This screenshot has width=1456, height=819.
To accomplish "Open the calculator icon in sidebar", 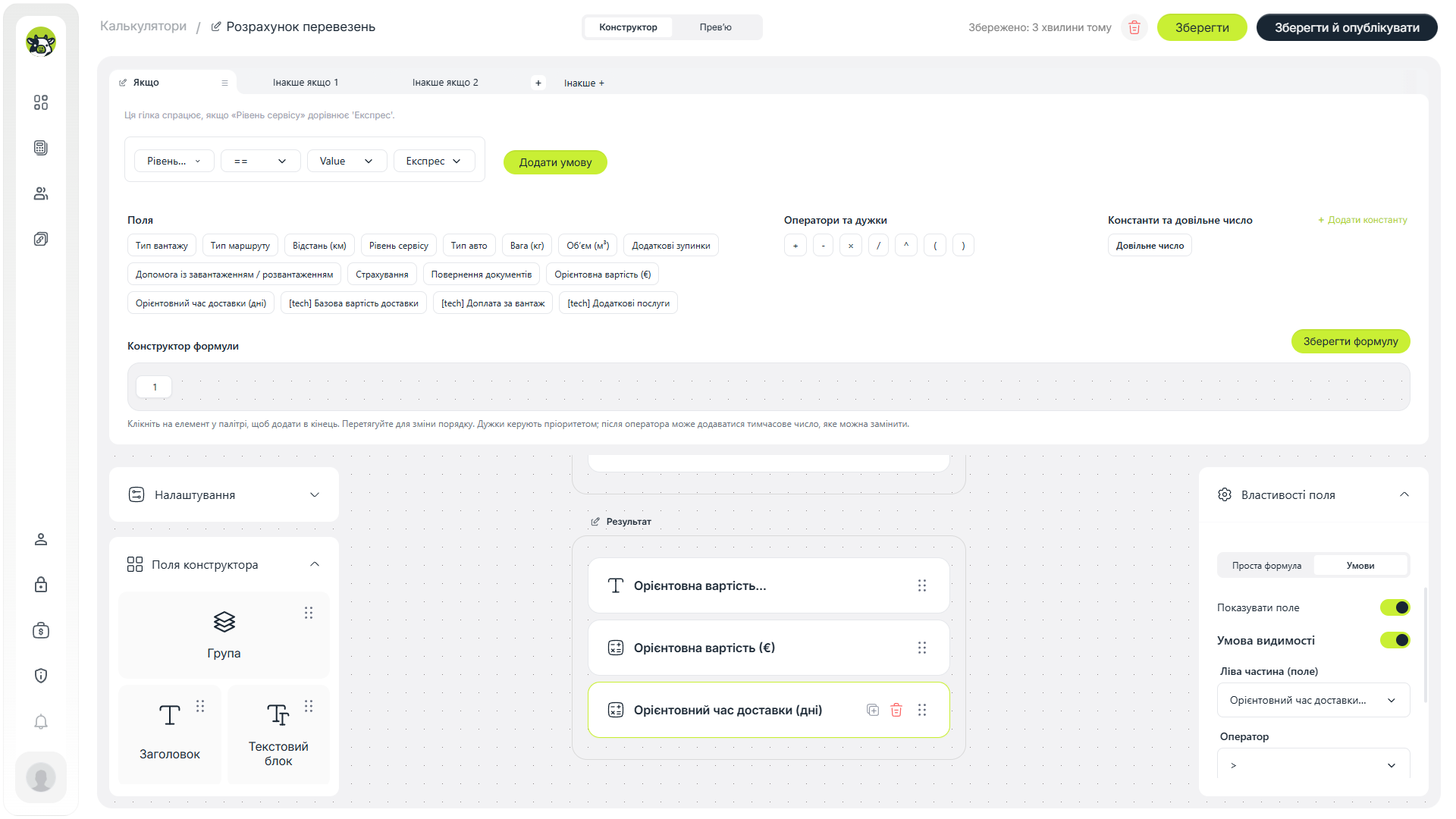I will pos(41,148).
